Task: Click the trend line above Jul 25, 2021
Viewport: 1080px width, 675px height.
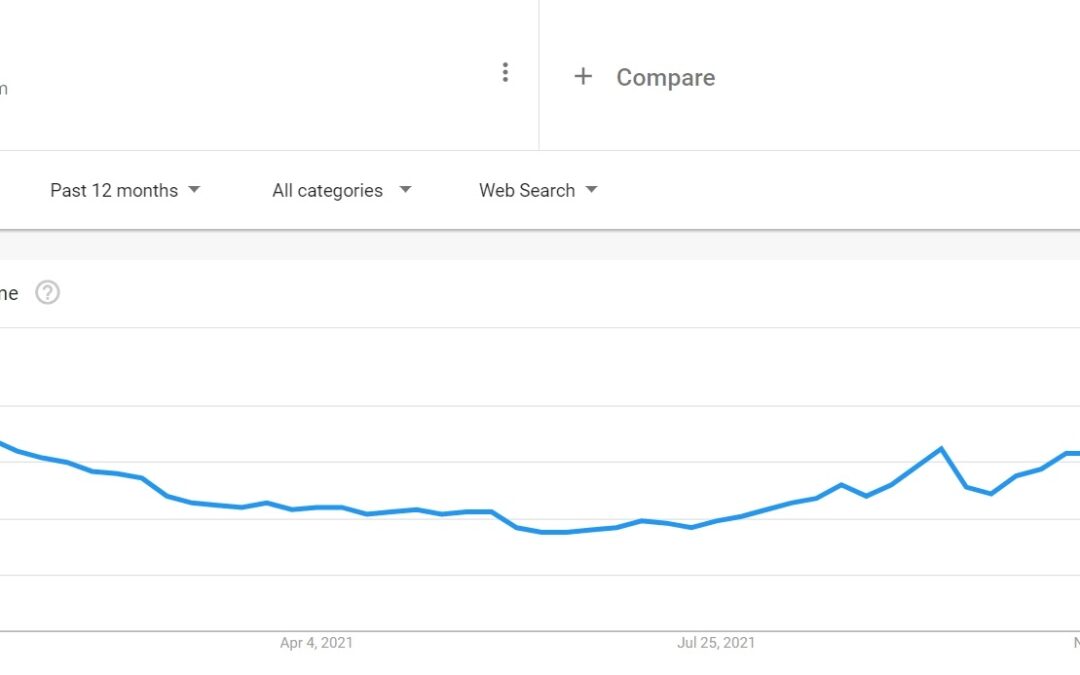Action: pyautogui.click(x=716, y=521)
